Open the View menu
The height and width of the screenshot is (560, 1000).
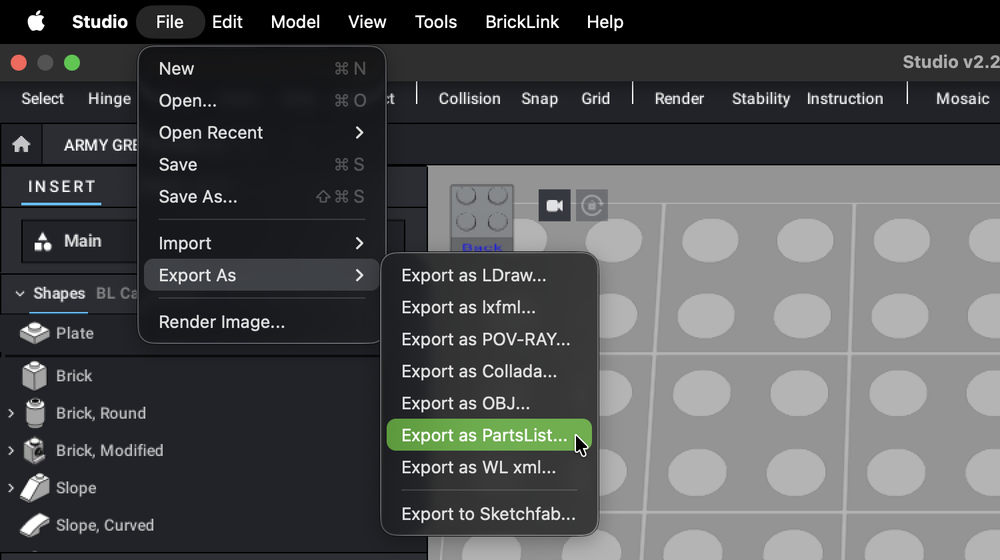[367, 22]
